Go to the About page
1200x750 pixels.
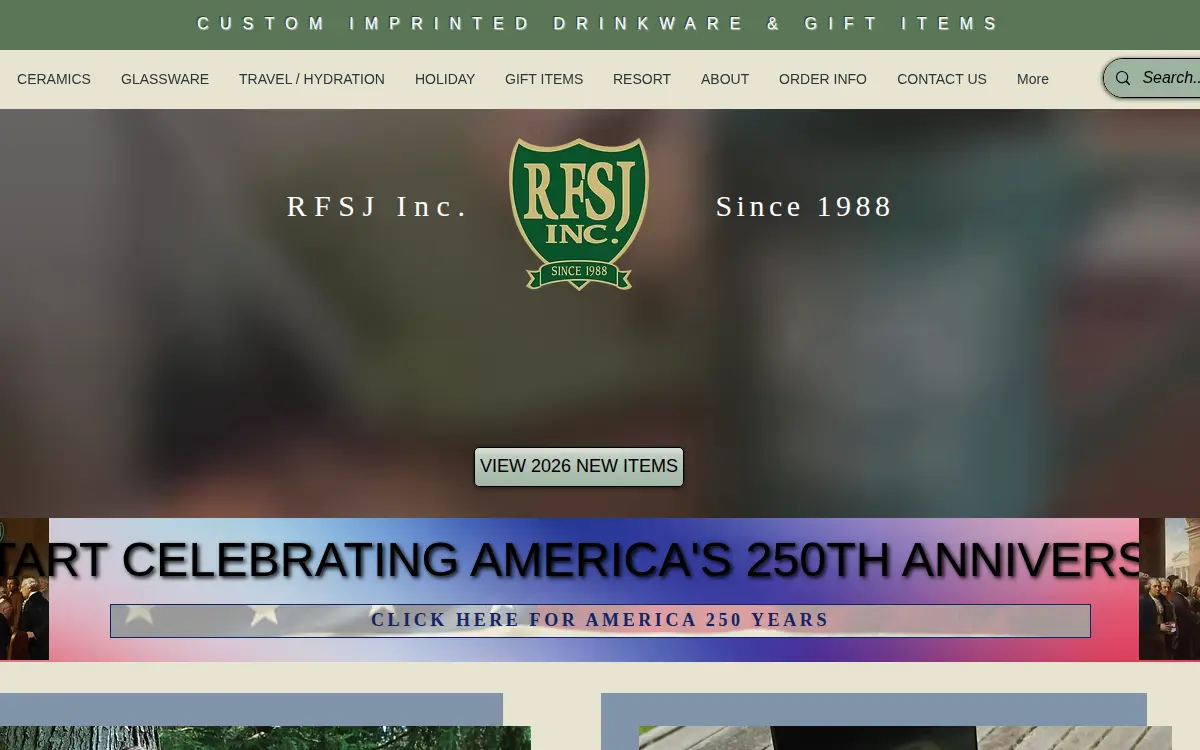click(725, 79)
